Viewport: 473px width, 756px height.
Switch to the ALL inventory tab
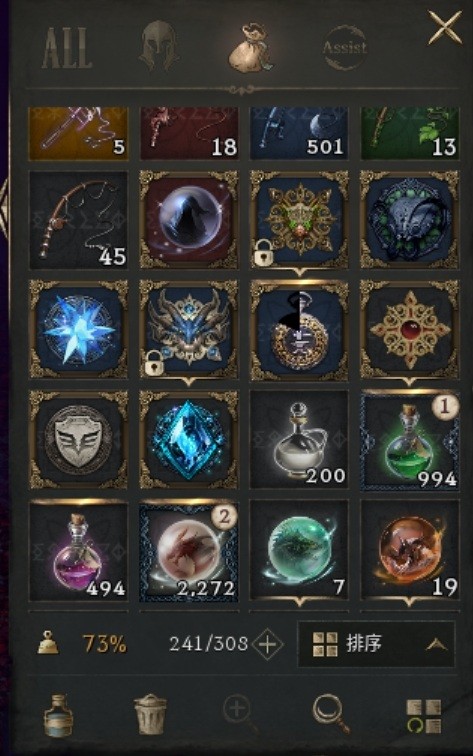click(x=67, y=47)
